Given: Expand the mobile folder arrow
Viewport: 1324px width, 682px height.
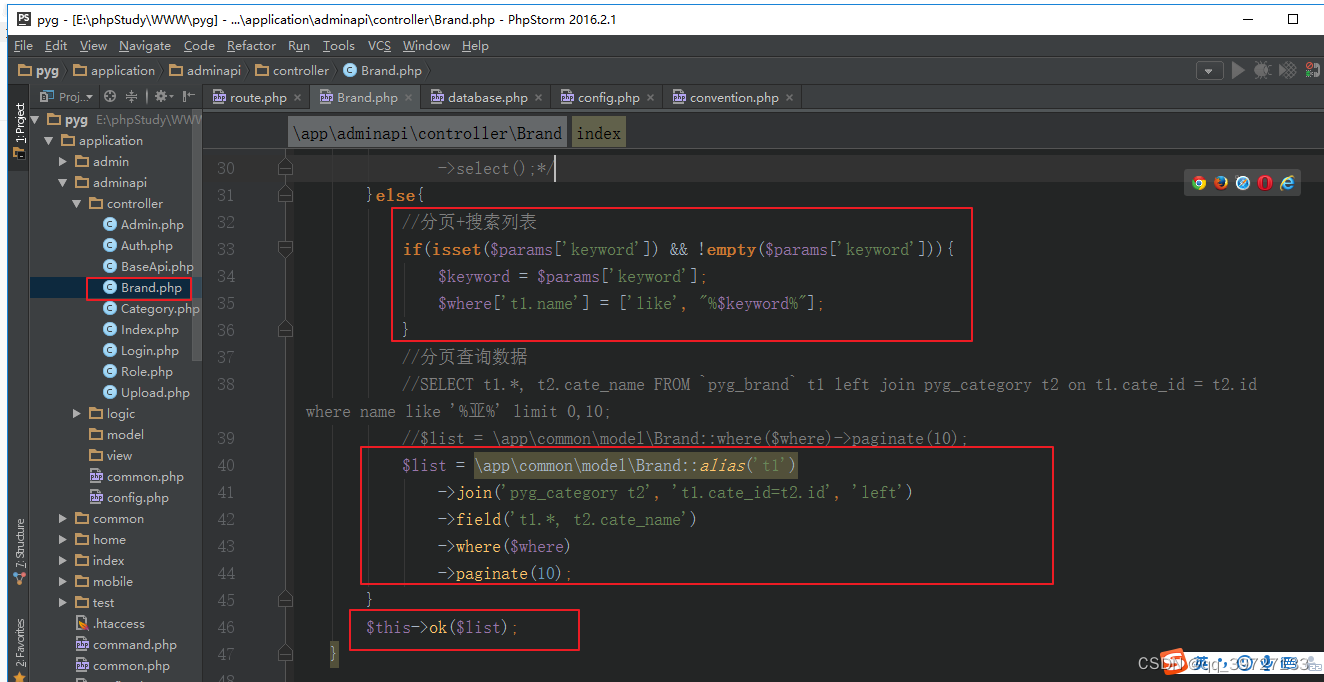Looking at the screenshot, I should click(64, 581).
